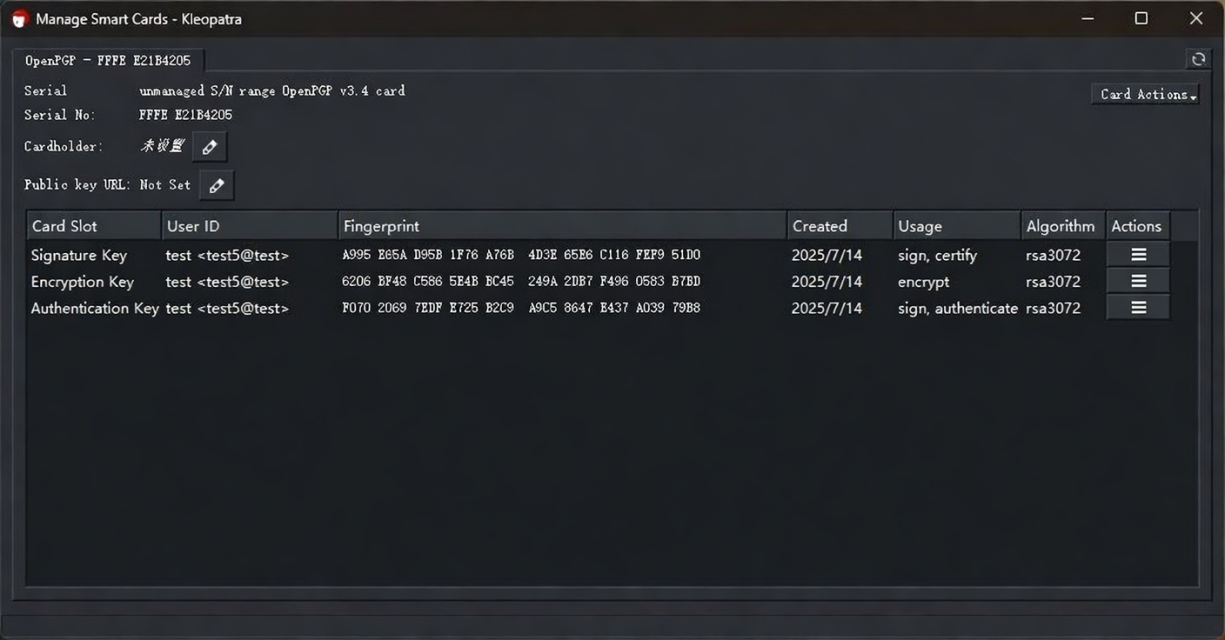Screen dimensions: 1225x640
Task: Click the Kleopatra app icon in the title bar
Action: (19, 19)
